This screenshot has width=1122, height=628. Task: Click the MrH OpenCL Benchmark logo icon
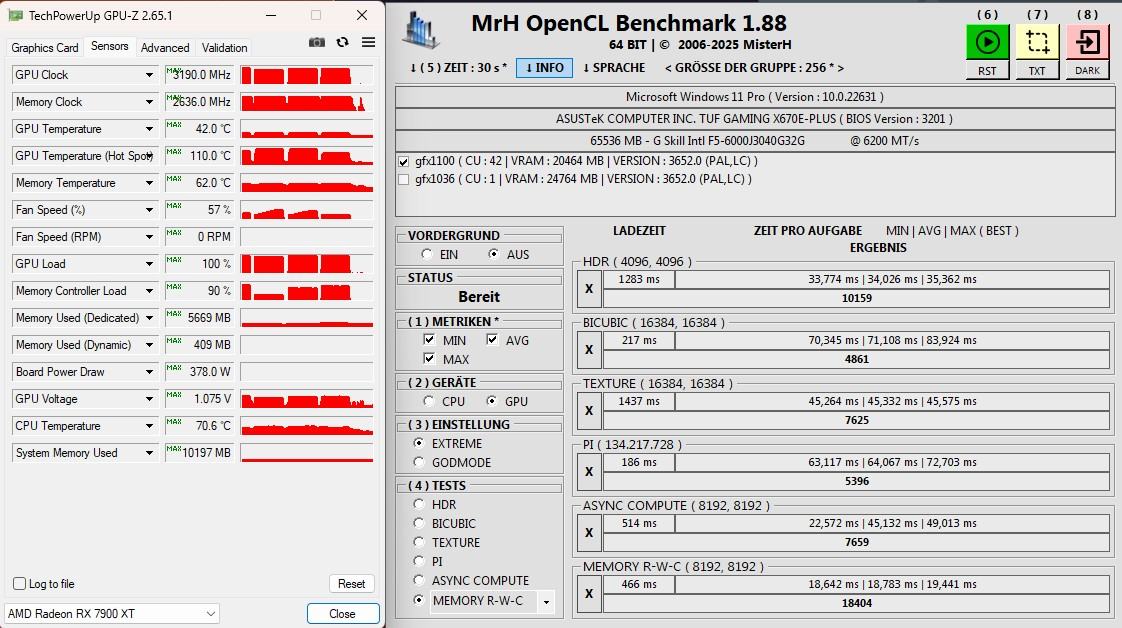pyautogui.click(x=421, y=31)
